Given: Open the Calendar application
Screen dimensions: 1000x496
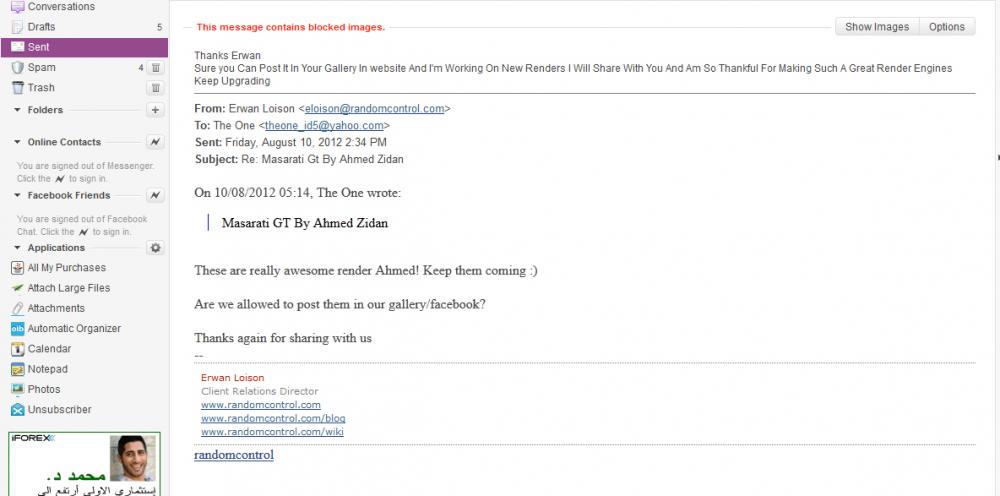Looking at the screenshot, I should [49, 349].
